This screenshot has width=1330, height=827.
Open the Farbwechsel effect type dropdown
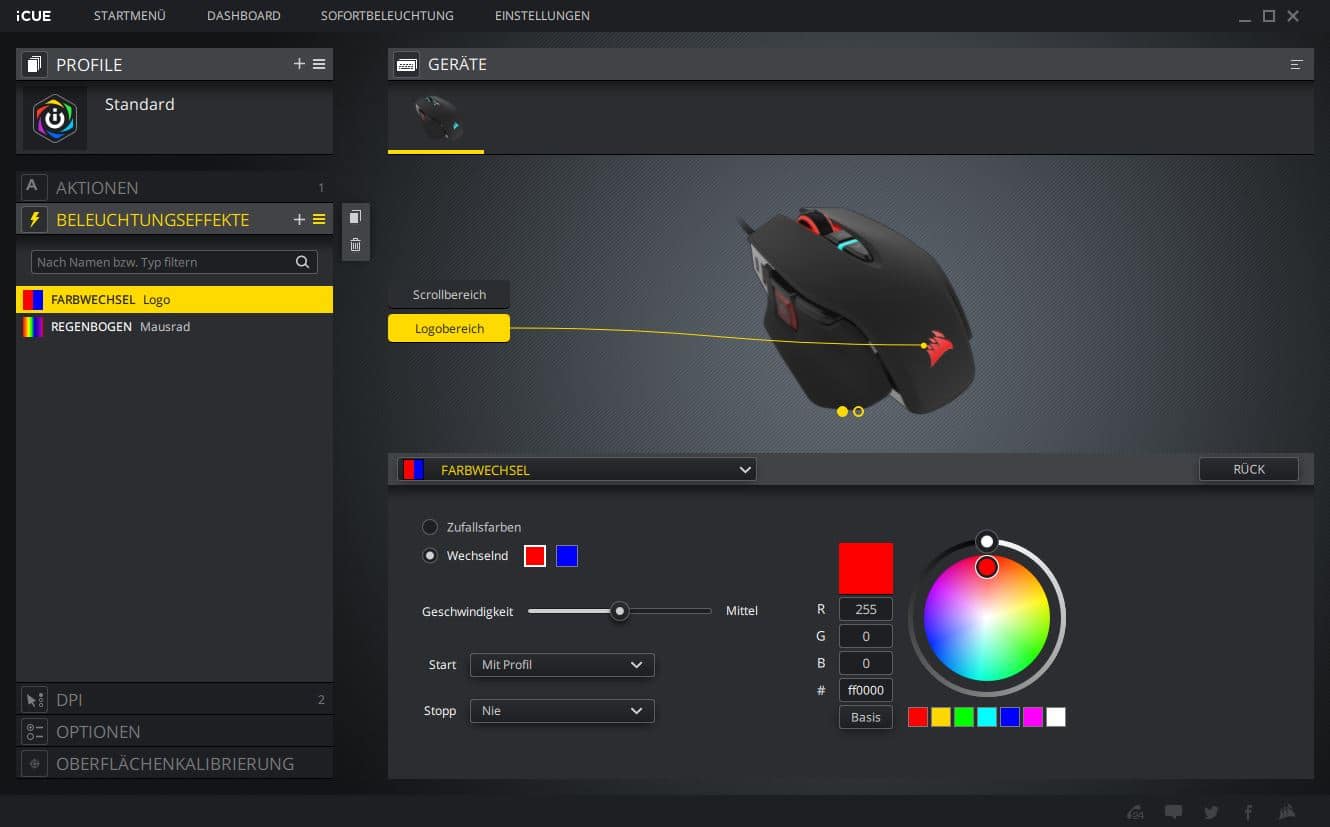[577, 470]
